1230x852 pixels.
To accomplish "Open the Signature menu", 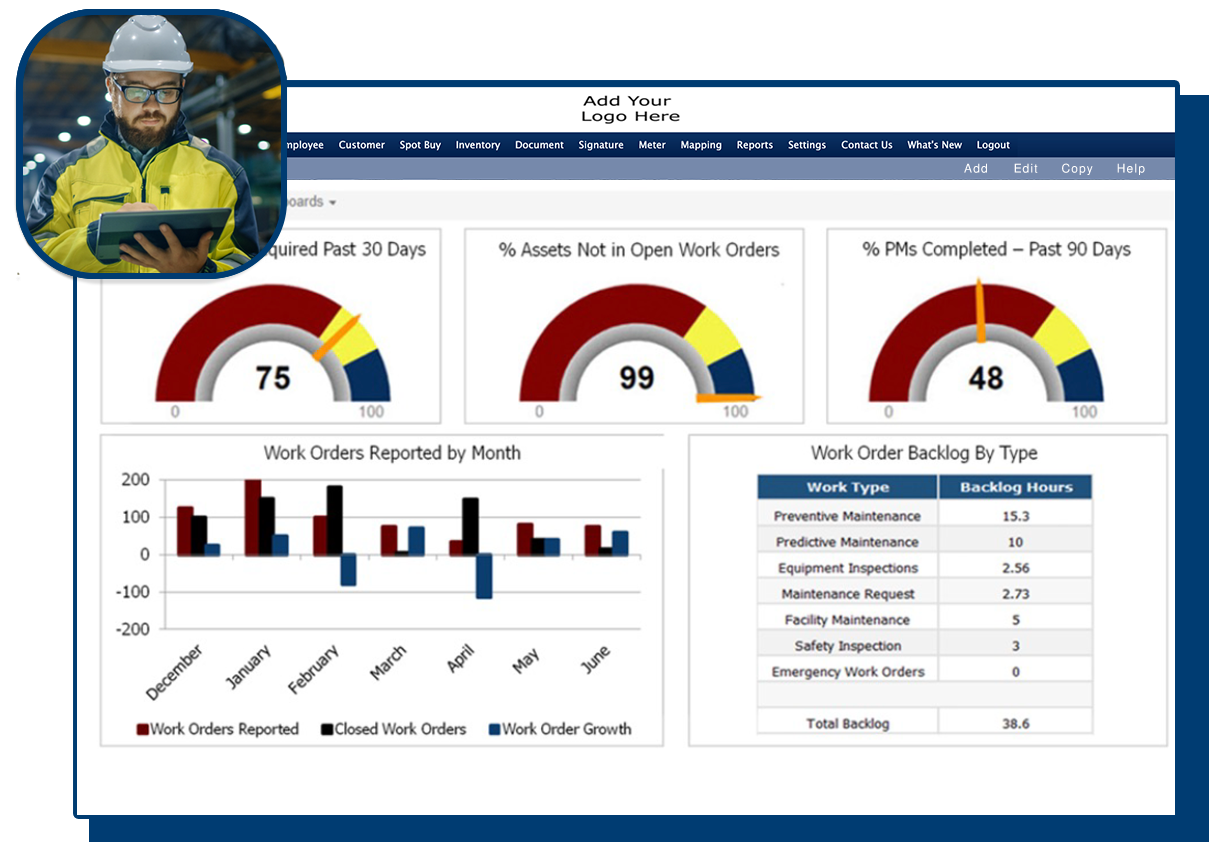I will (600, 145).
